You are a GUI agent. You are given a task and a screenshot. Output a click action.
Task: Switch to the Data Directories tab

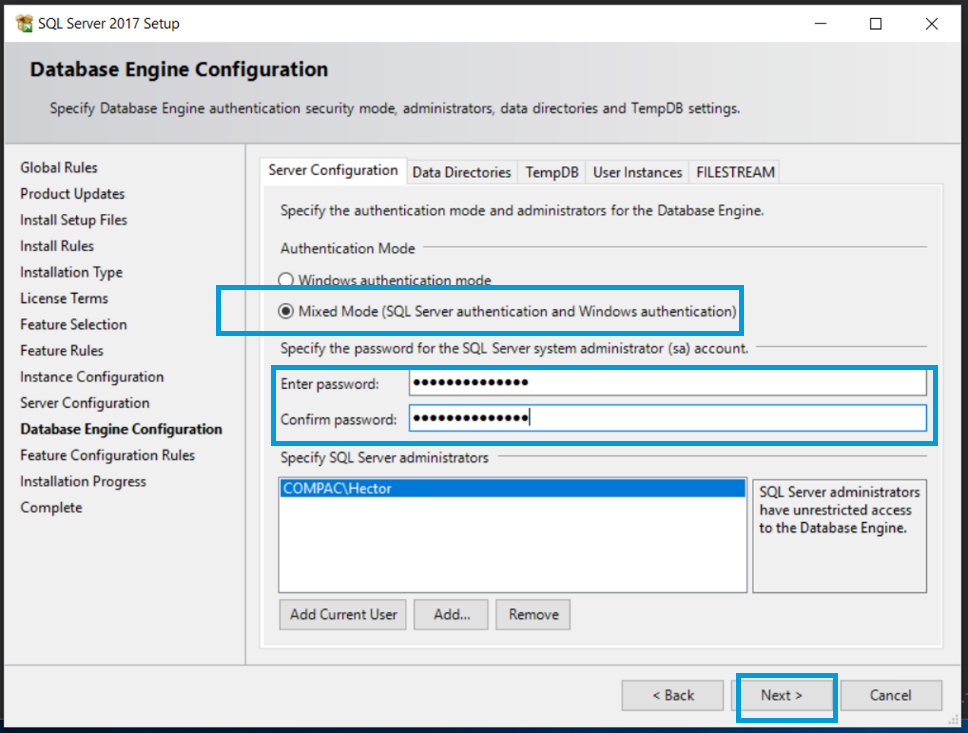pyautogui.click(x=461, y=171)
